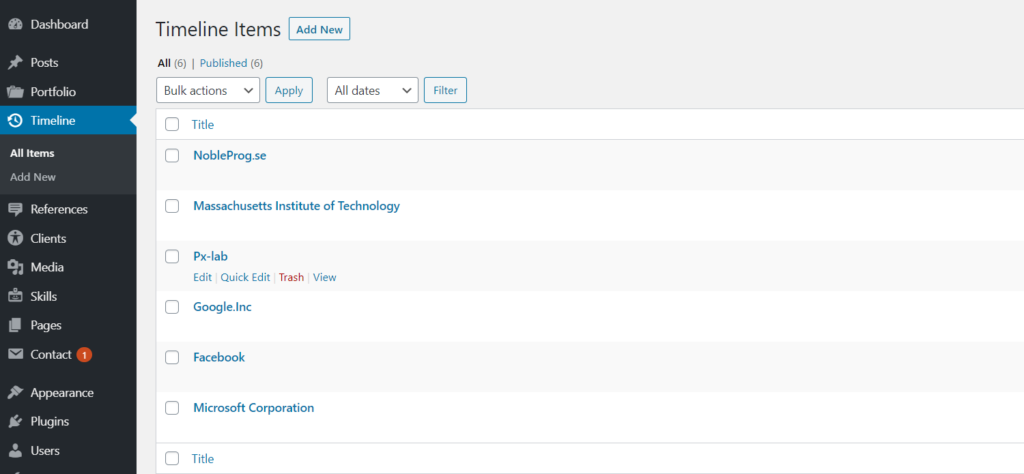Check the Google.Inc row checkbox

point(172,307)
